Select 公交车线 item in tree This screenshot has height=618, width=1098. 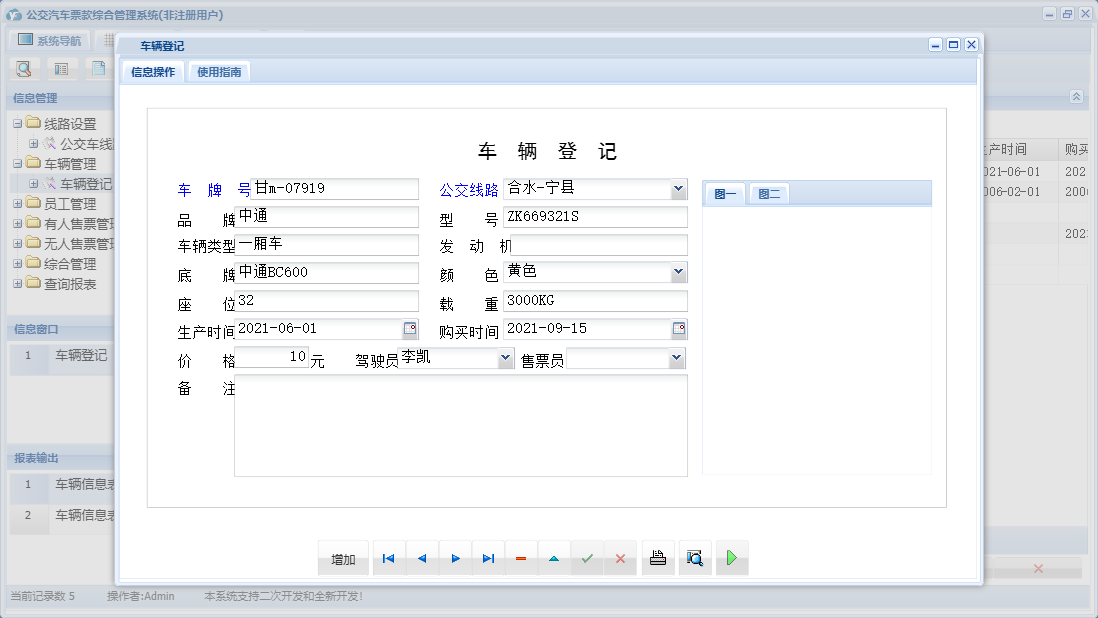[86, 143]
